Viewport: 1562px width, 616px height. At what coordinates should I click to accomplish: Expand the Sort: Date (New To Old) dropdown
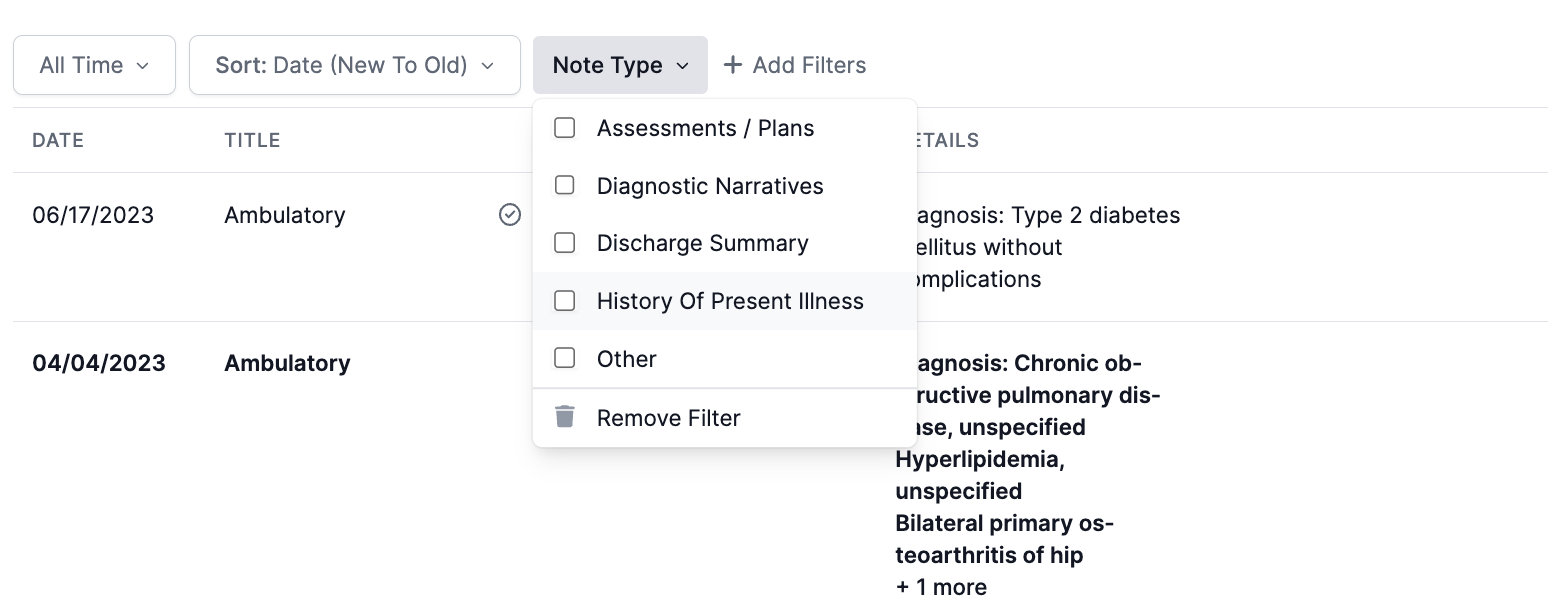(x=354, y=65)
